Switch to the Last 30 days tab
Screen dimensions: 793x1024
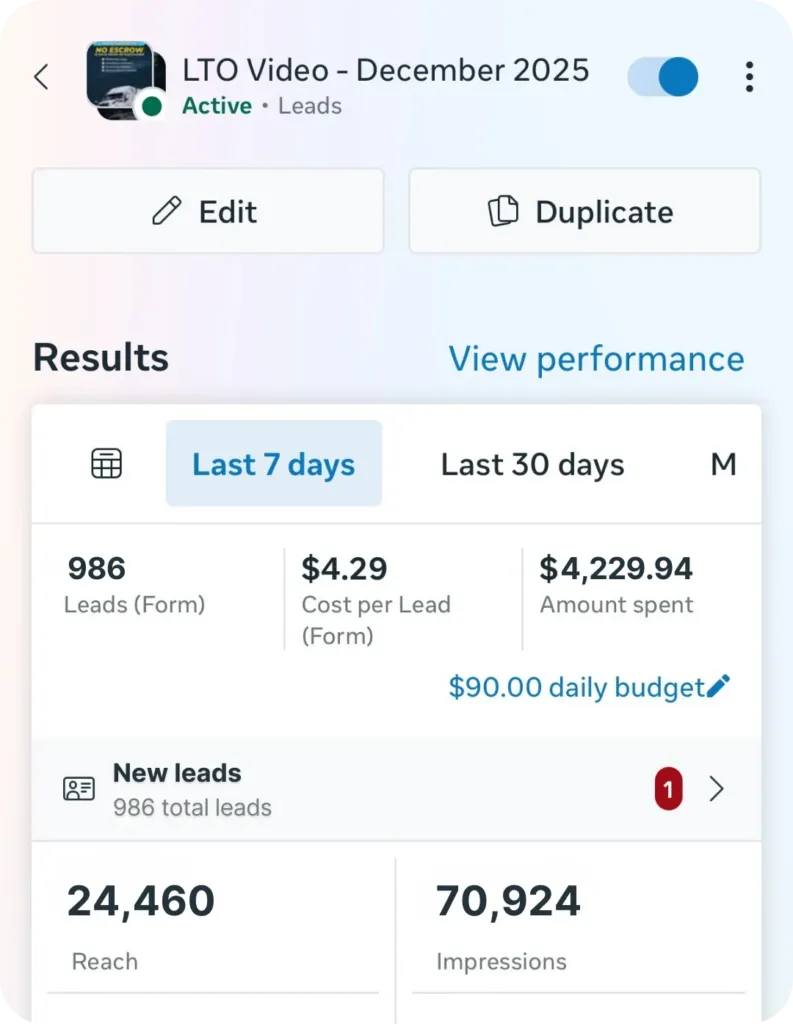click(x=532, y=464)
